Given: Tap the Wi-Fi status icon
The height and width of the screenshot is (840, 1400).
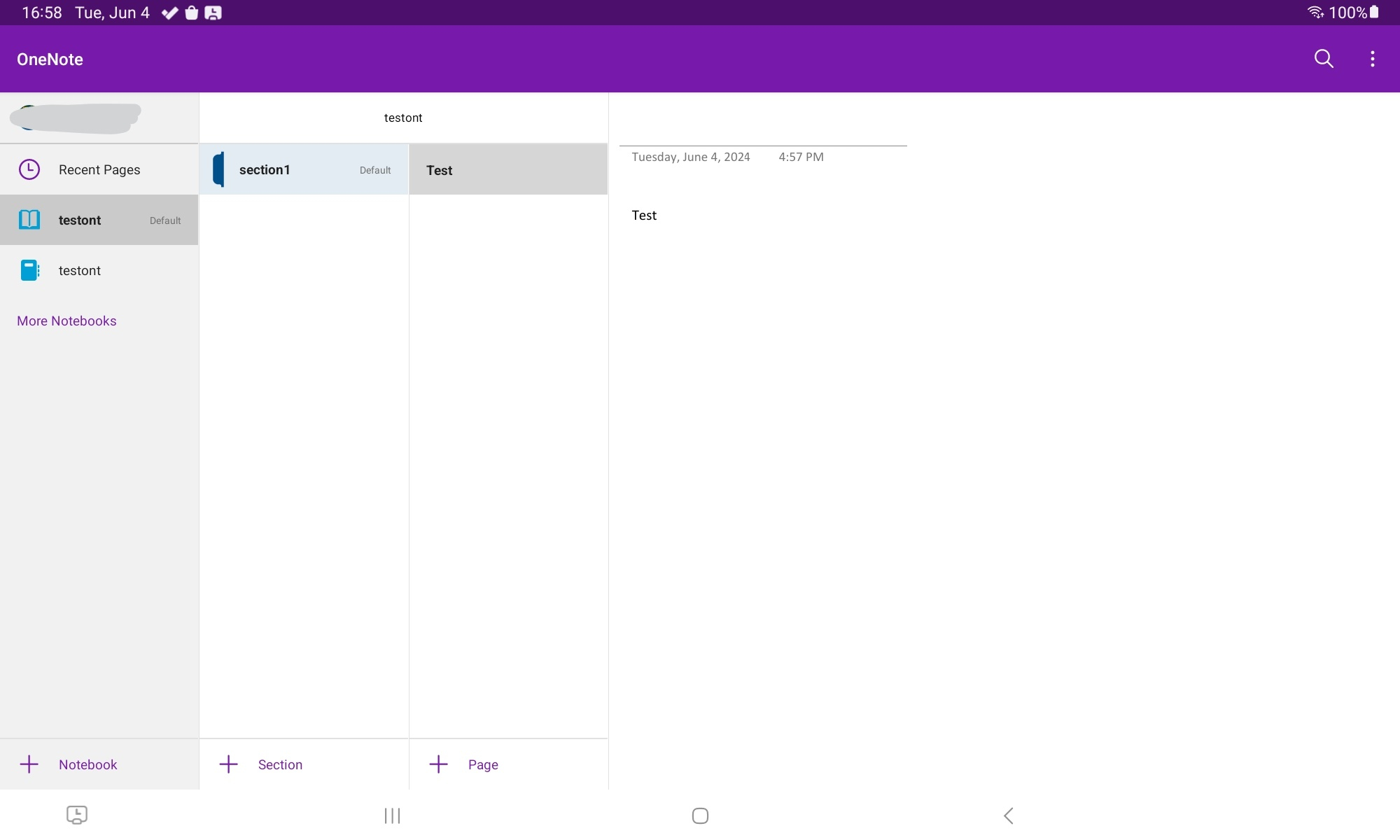Looking at the screenshot, I should click(x=1315, y=13).
